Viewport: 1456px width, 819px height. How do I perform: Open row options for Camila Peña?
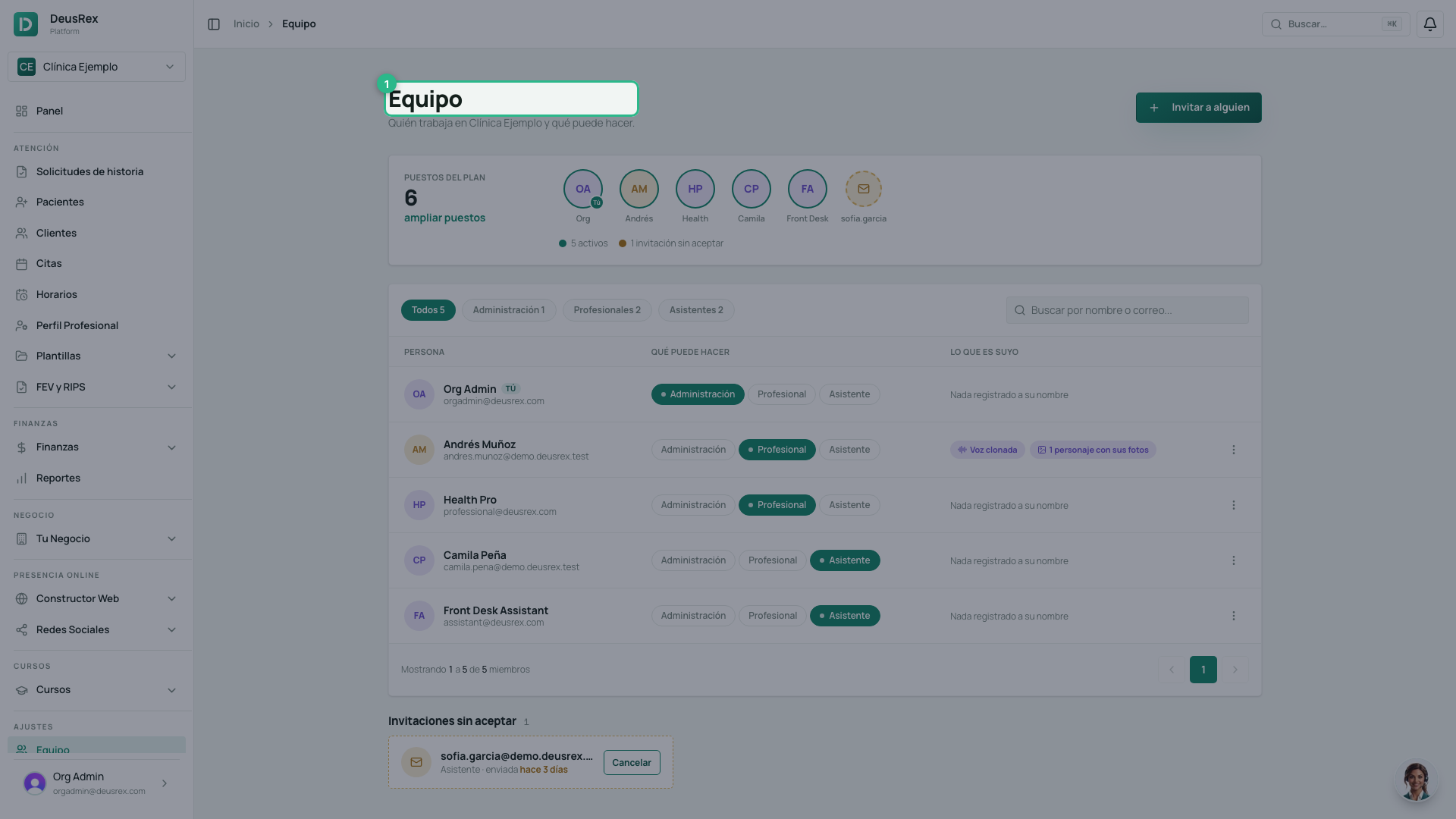[1233, 560]
